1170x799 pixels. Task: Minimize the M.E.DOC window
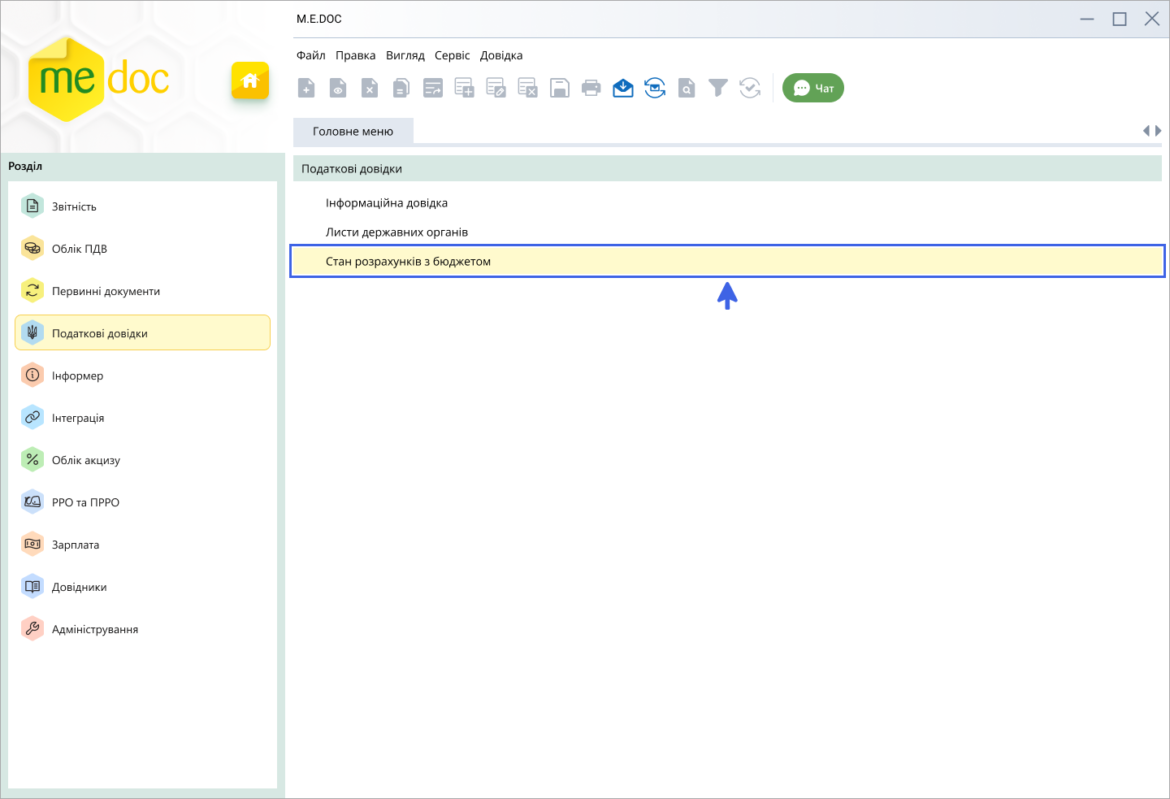coord(1086,19)
